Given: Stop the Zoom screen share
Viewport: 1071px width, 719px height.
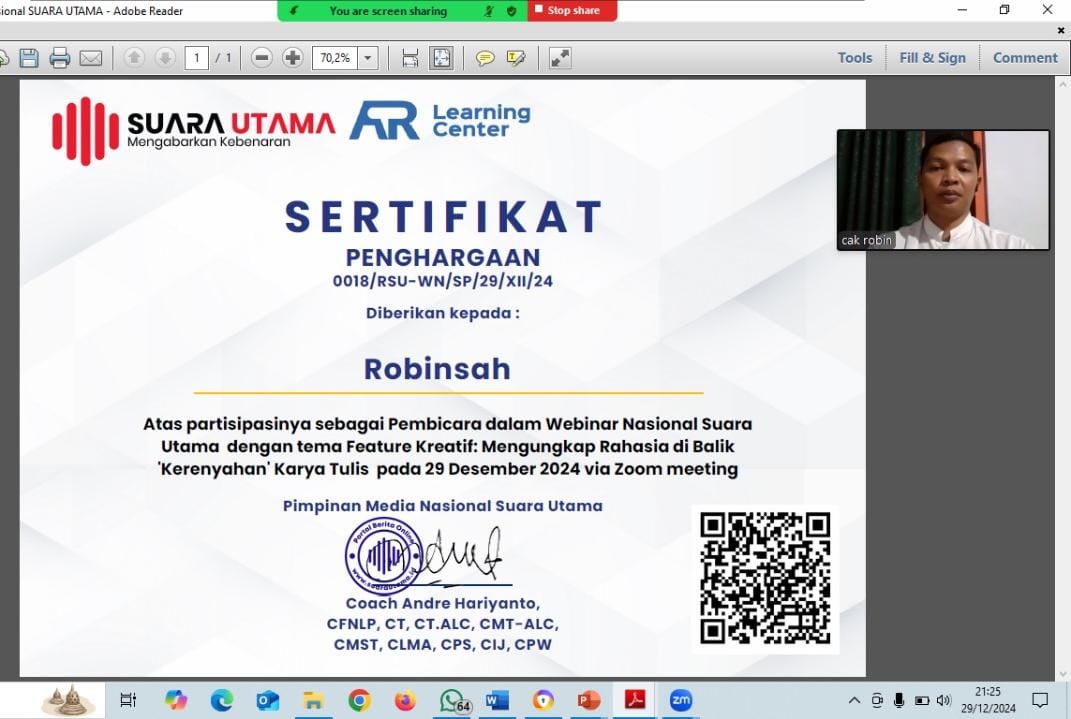Looking at the screenshot, I should point(572,10).
